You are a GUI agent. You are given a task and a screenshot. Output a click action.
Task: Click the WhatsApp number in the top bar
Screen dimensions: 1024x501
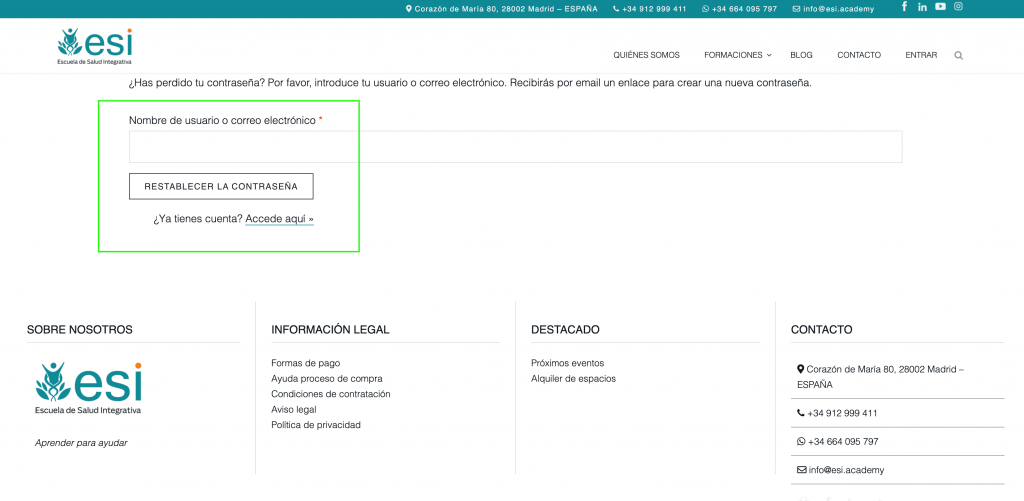pyautogui.click(x=739, y=9)
